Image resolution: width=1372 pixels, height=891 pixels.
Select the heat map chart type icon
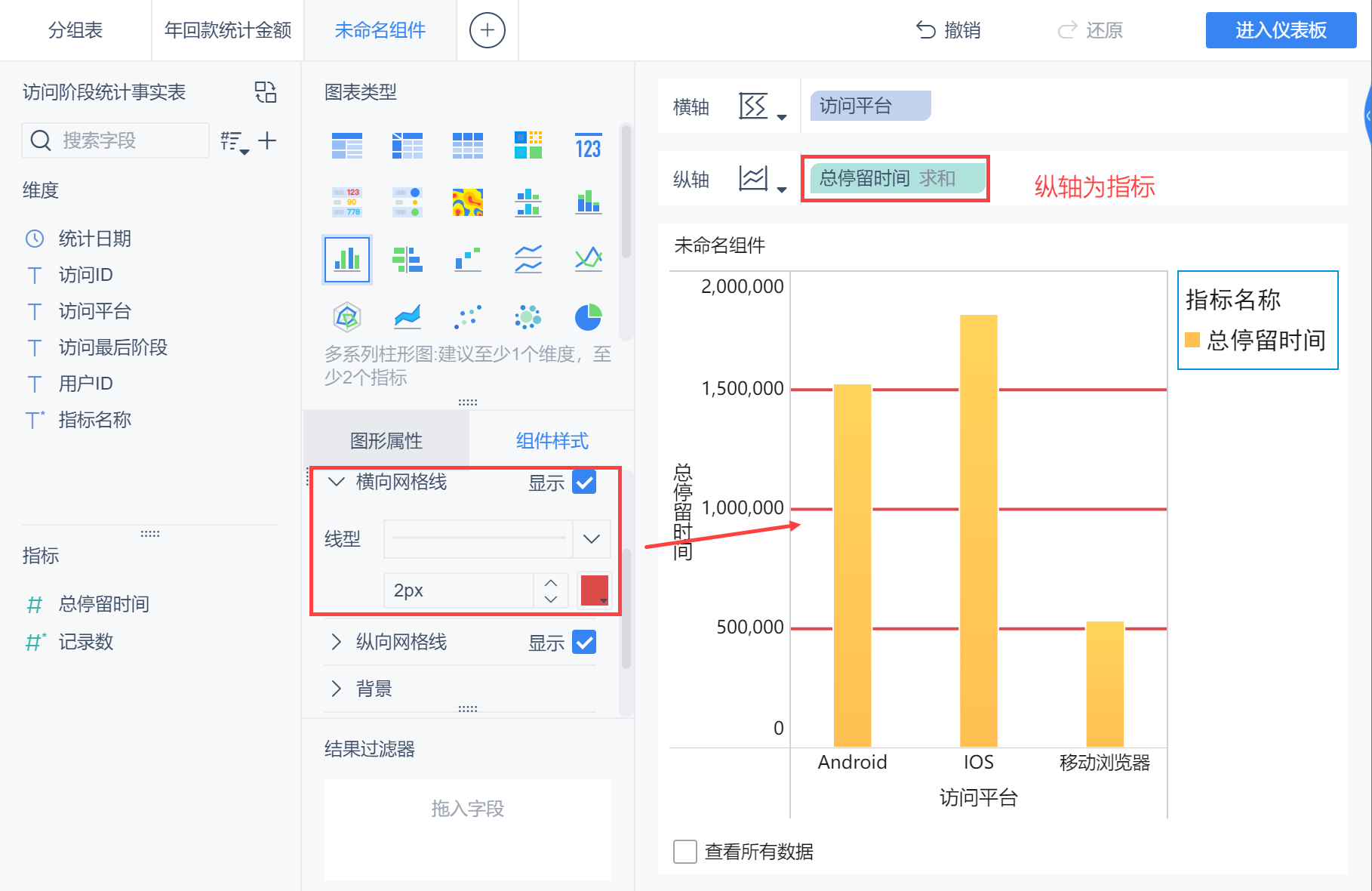click(x=468, y=202)
